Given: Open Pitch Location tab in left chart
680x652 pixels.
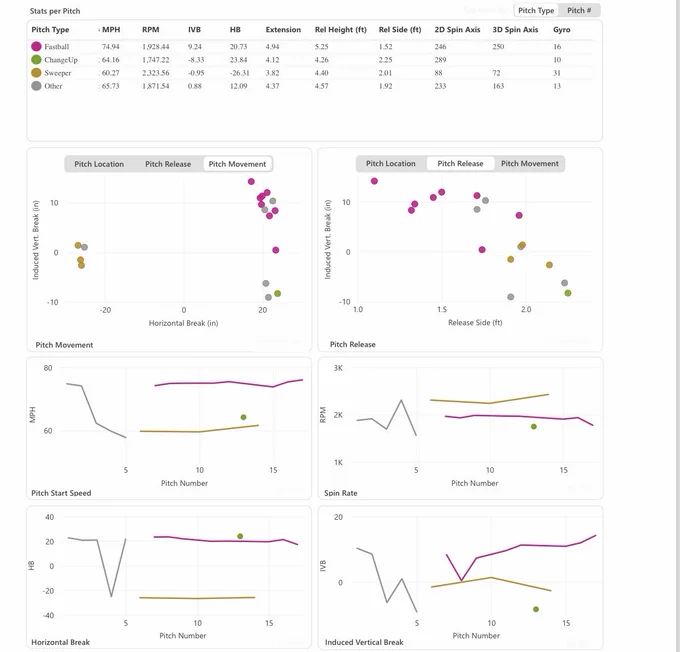Looking at the screenshot, I should (99, 164).
